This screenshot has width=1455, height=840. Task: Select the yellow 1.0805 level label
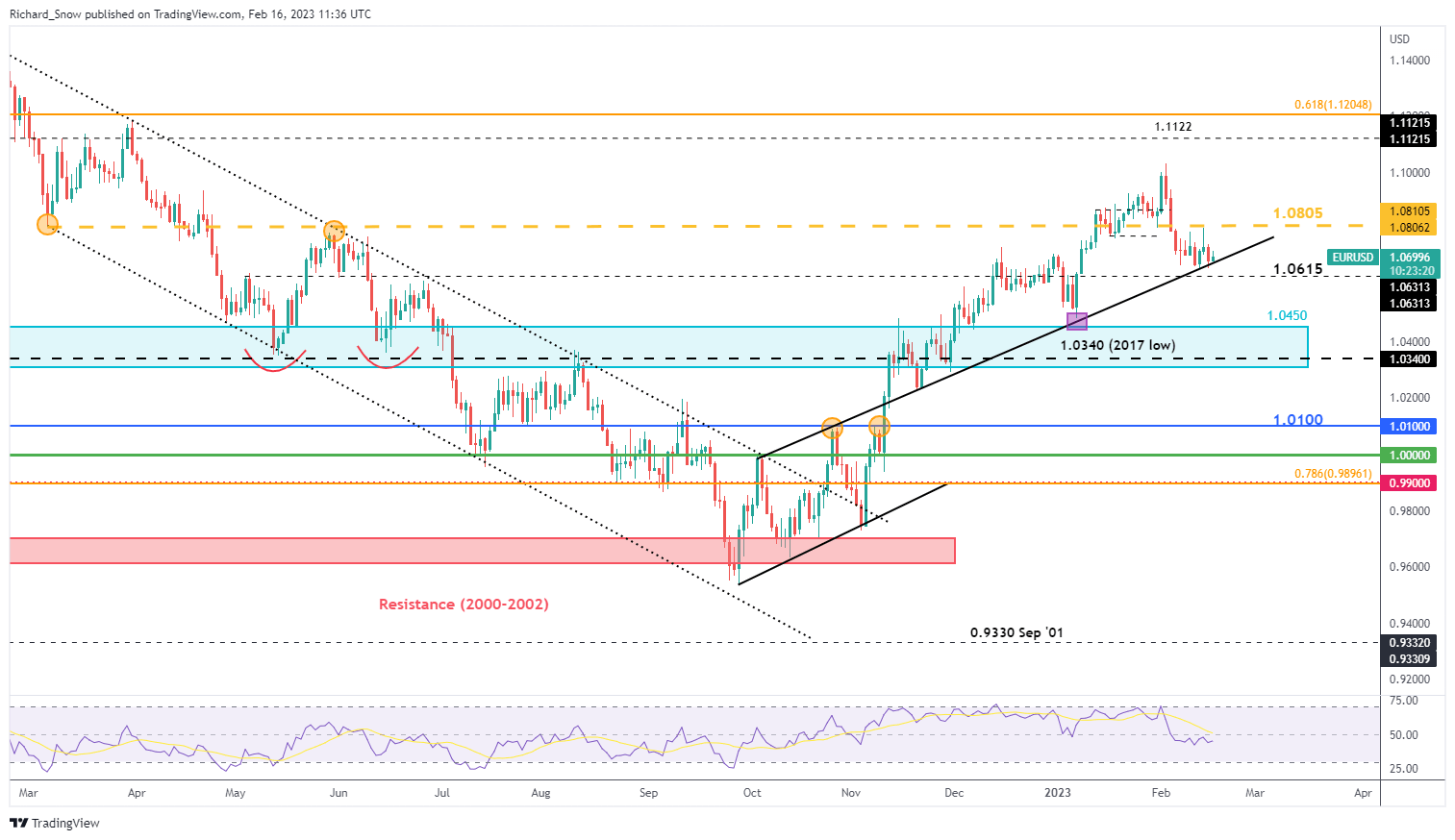(x=1297, y=213)
